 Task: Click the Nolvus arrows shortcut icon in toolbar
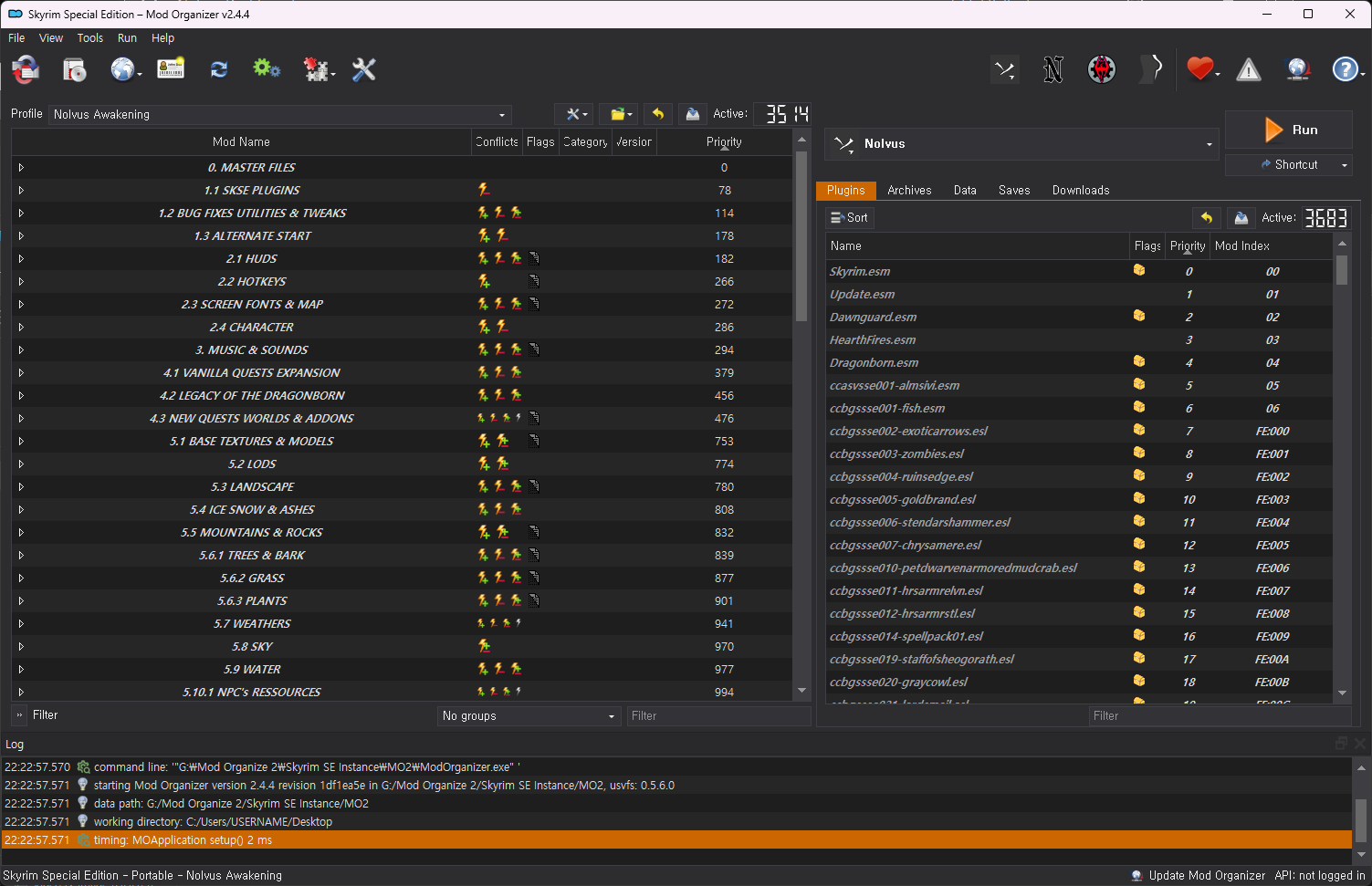coord(1005,69)
